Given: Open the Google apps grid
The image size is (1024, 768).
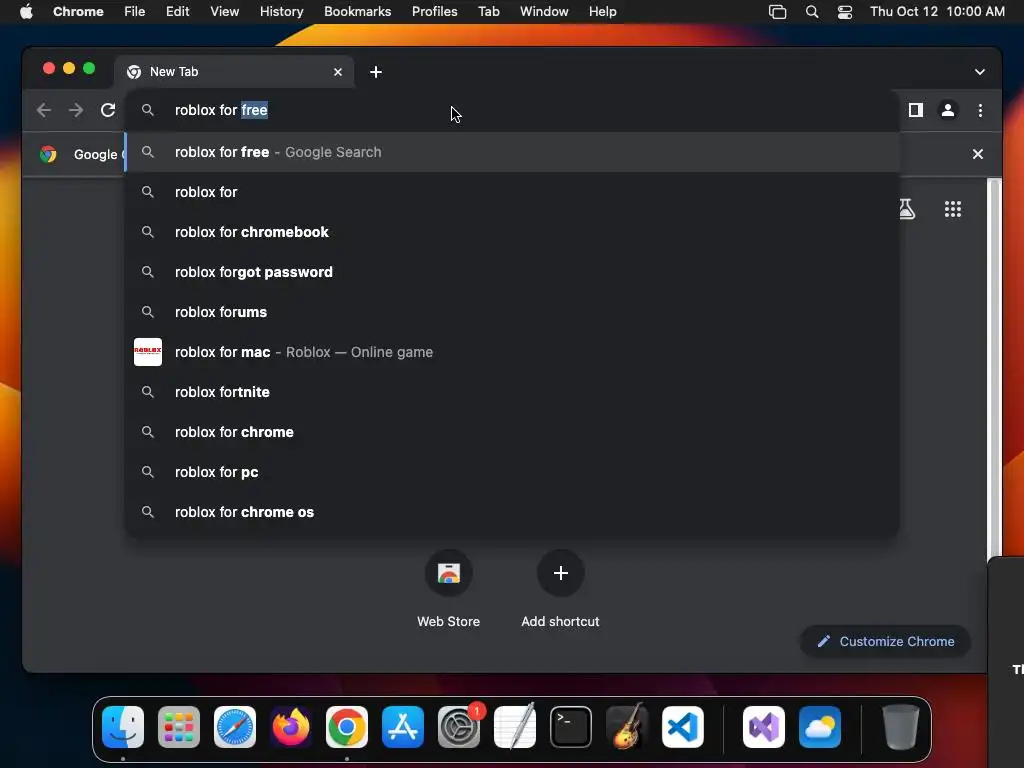Looking at the screenshot, I should pos(953,209).
